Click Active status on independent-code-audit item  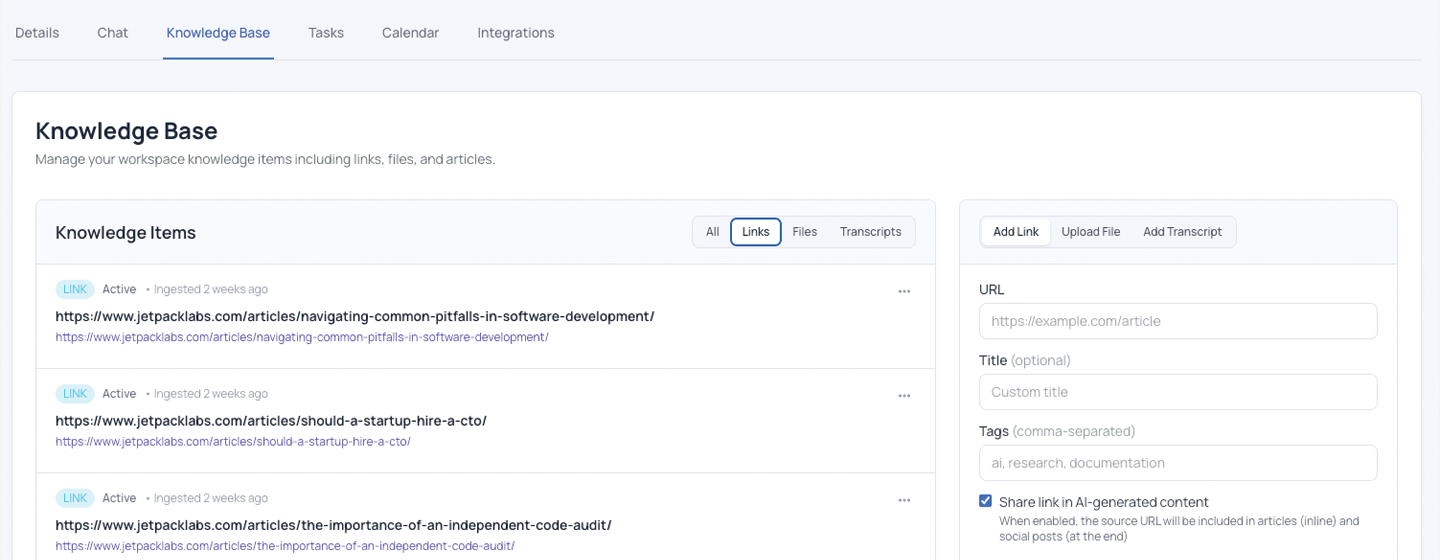click(x=119, y=498)
